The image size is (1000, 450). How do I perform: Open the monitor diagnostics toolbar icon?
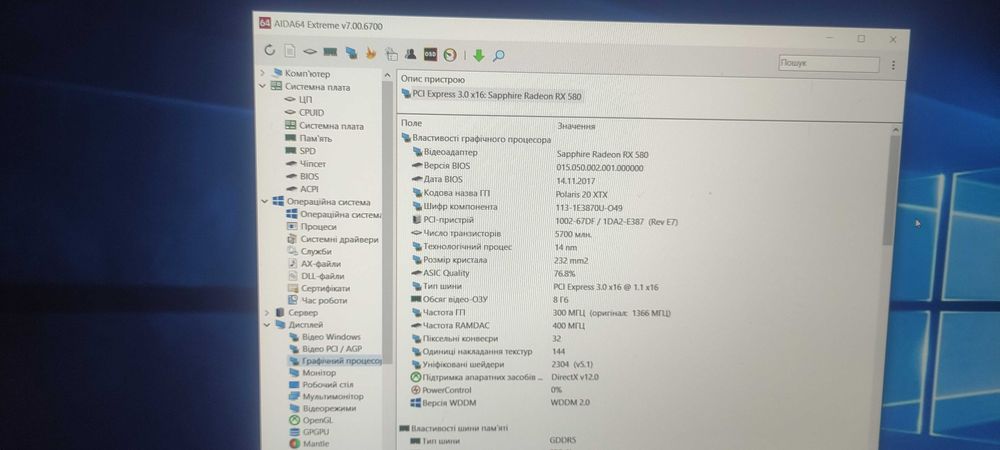tap(351, 53)
